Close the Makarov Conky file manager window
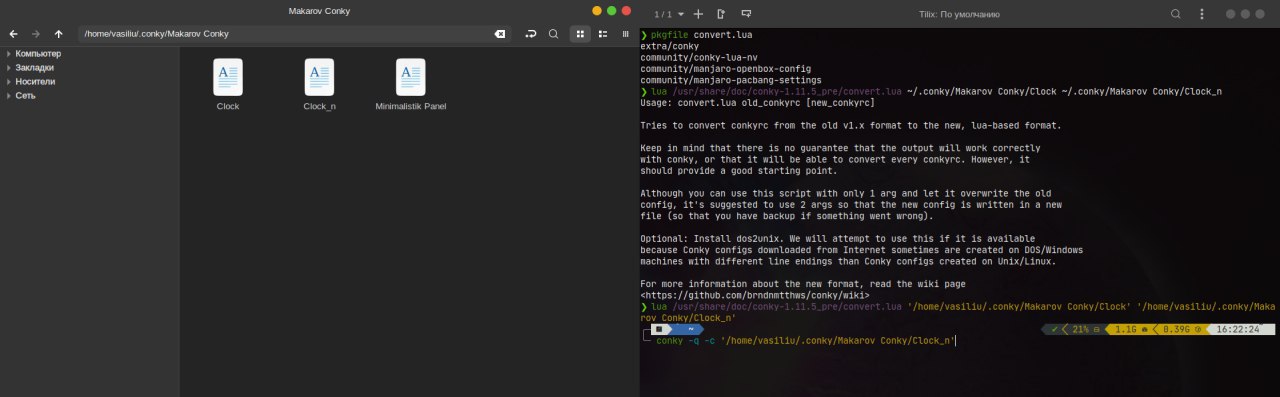The height and width of the screenshot is (397, 1280). 626,10
